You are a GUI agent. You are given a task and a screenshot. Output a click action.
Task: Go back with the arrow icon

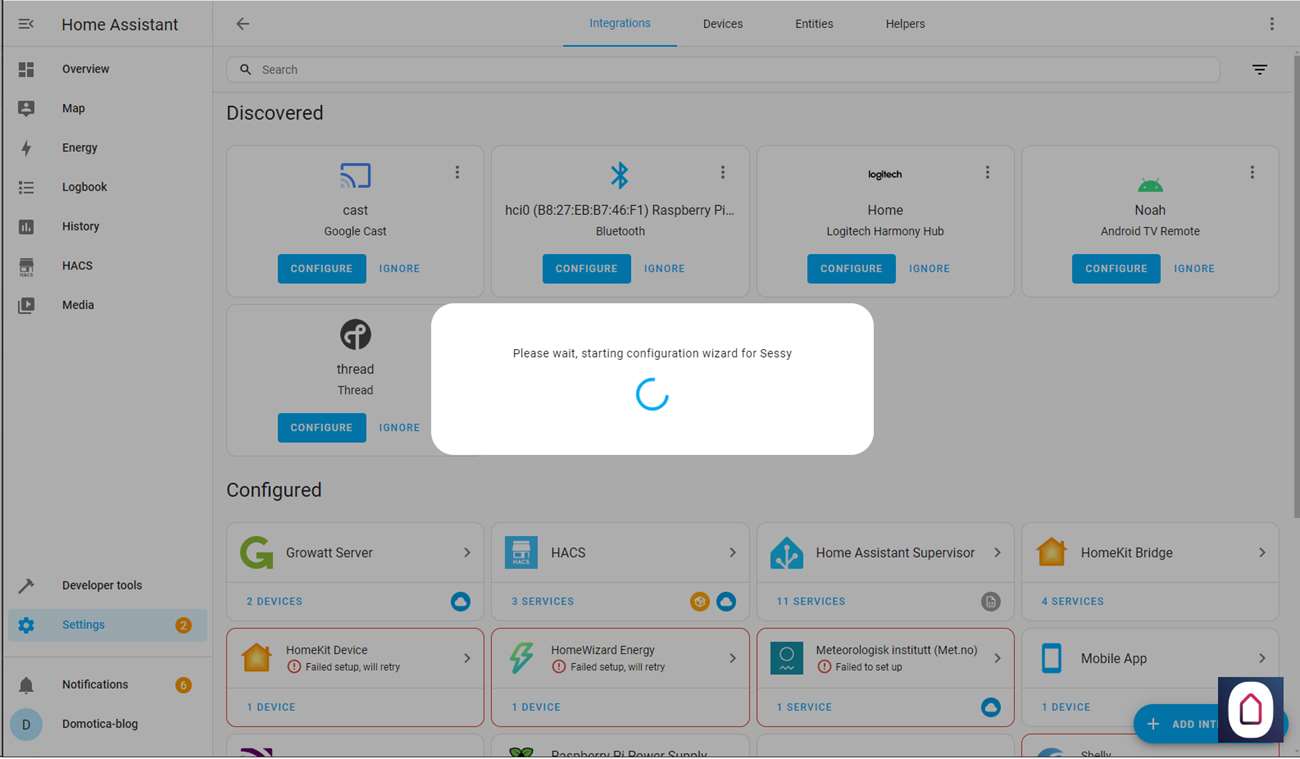click(243, 24)
